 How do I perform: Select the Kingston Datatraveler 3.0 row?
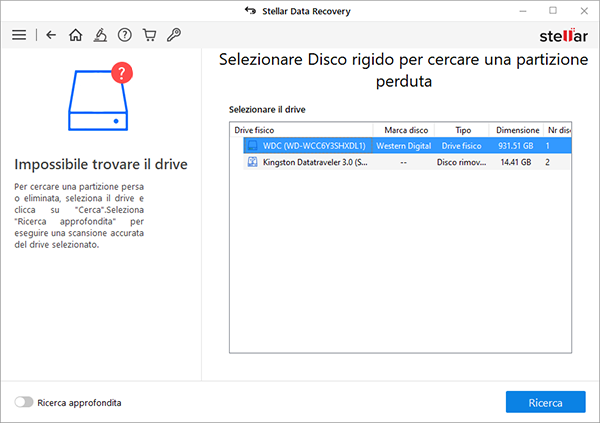pyautogui.click(x=407, y=162)
